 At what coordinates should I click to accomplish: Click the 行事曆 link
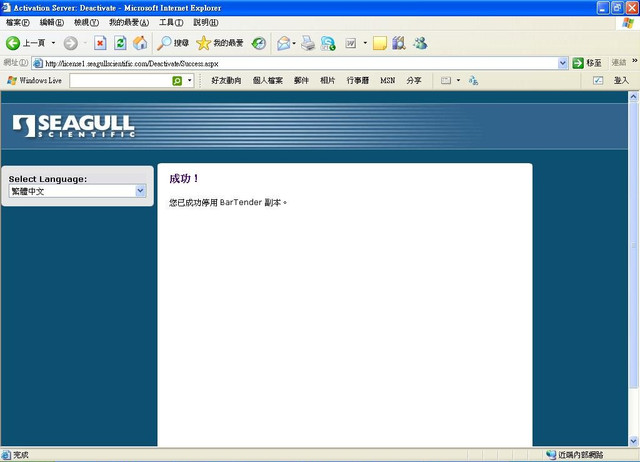[358, 80]
